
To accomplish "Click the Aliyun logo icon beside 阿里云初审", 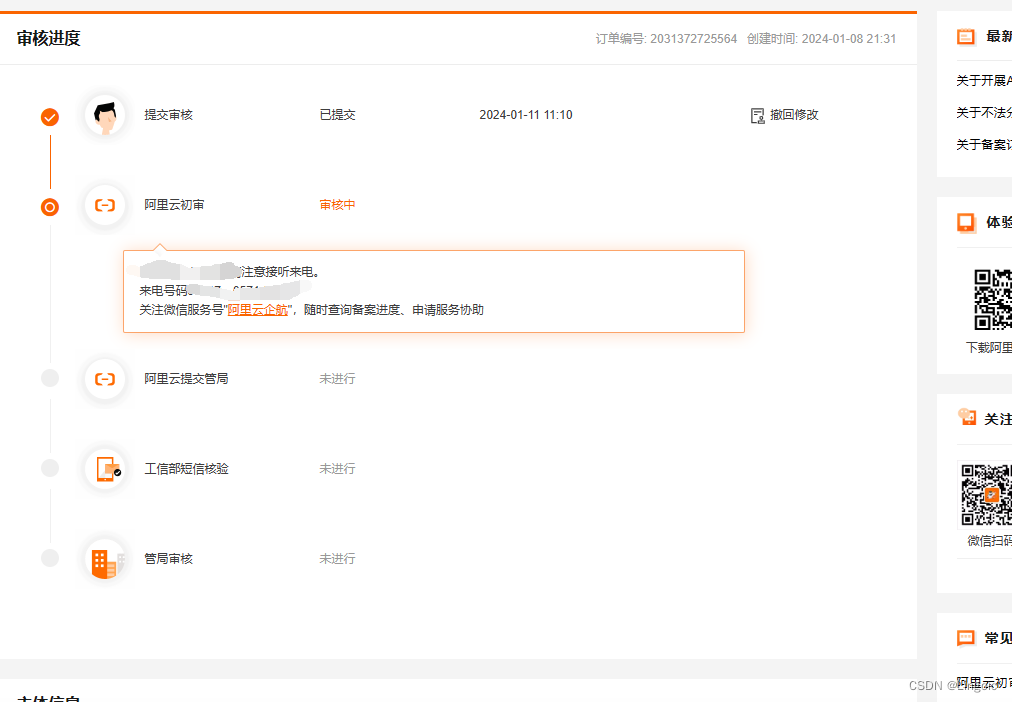I will (x=105, y=205).
